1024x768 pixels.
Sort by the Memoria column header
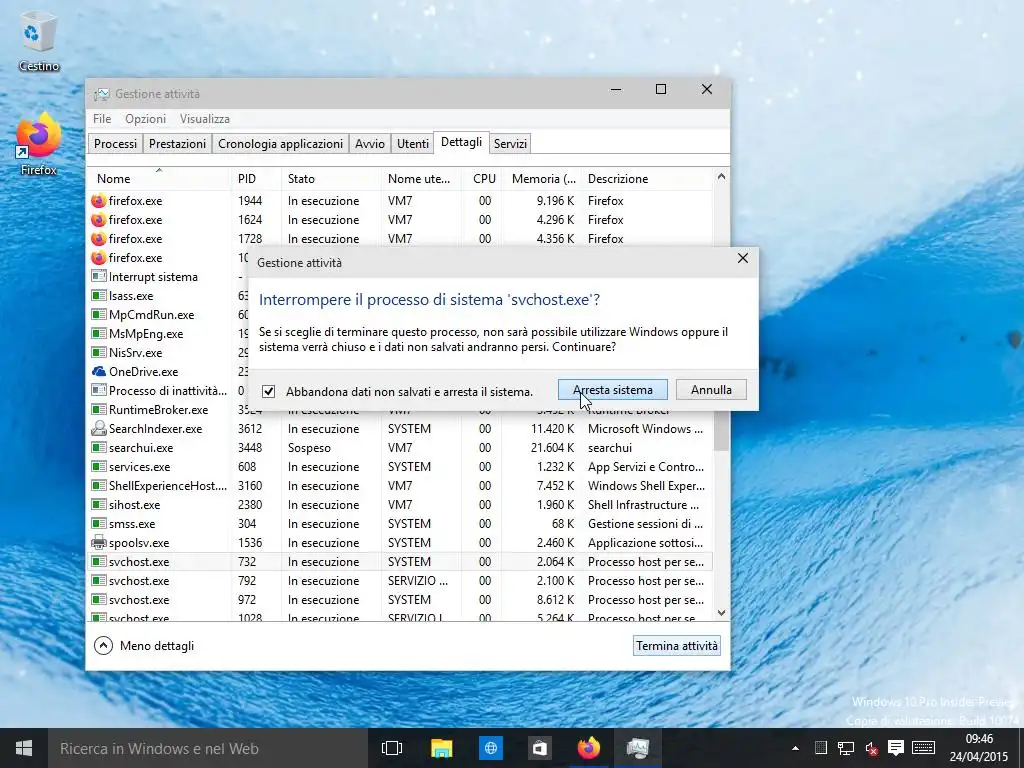pyautogui.click(x=542, y=178)
